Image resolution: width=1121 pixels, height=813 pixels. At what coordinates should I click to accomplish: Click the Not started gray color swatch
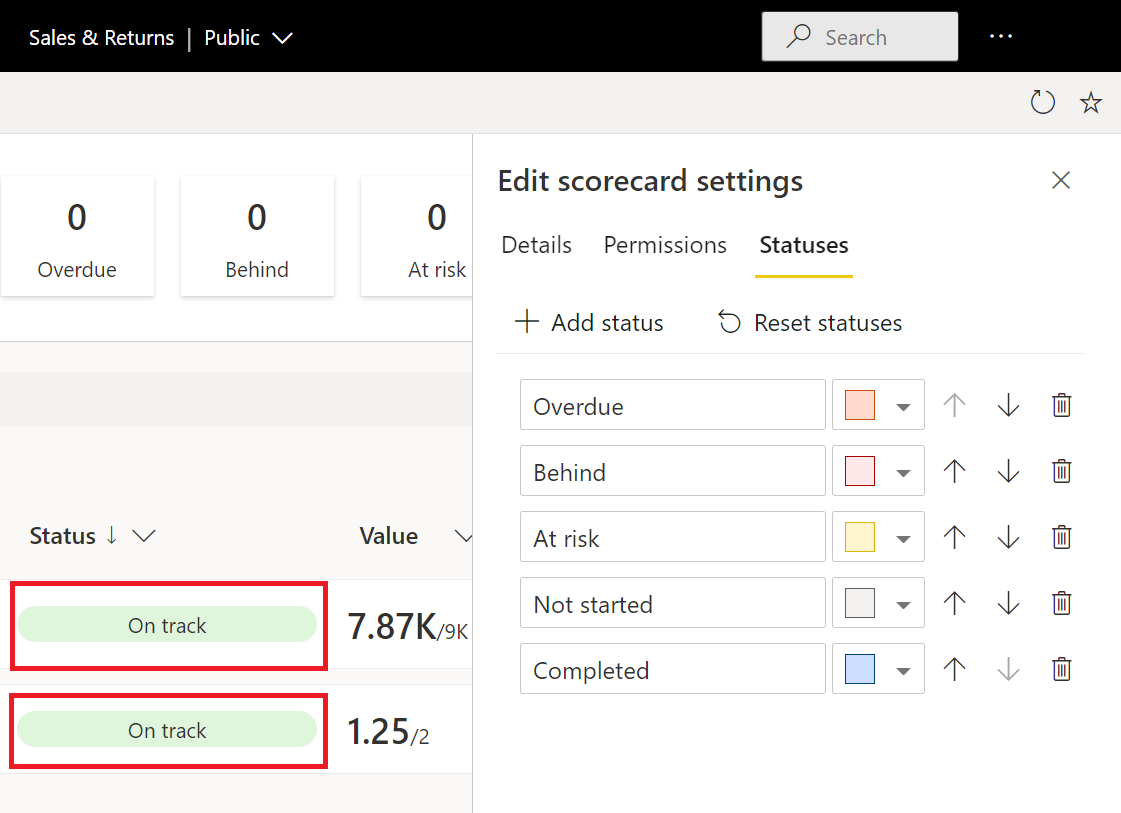pyautogui.click(x=859, y=603)
